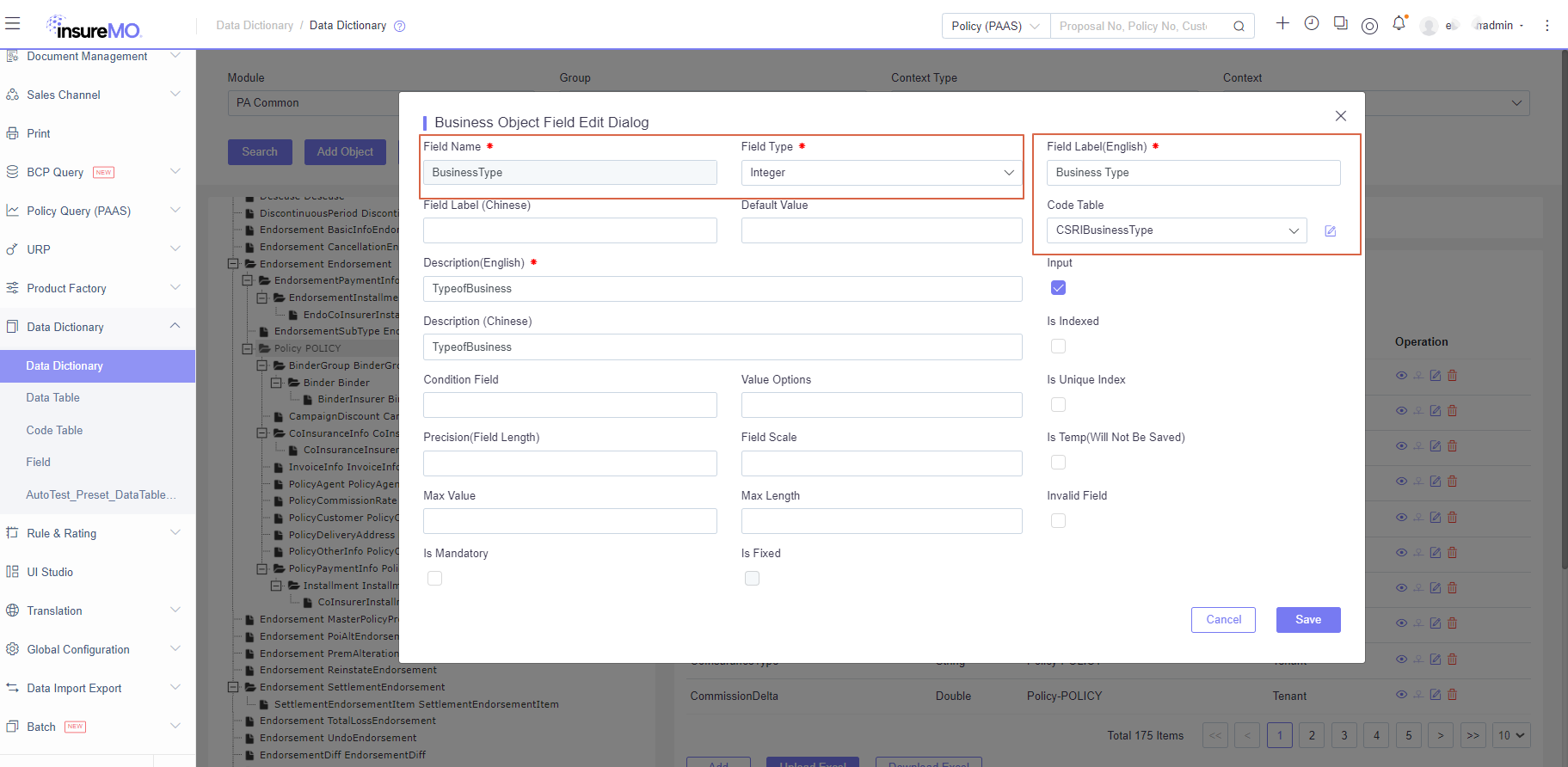The width and height of the screenshot is (1568, 767).
Task: Tick the Invalid Field checkbox
Action: [1058, 521]
